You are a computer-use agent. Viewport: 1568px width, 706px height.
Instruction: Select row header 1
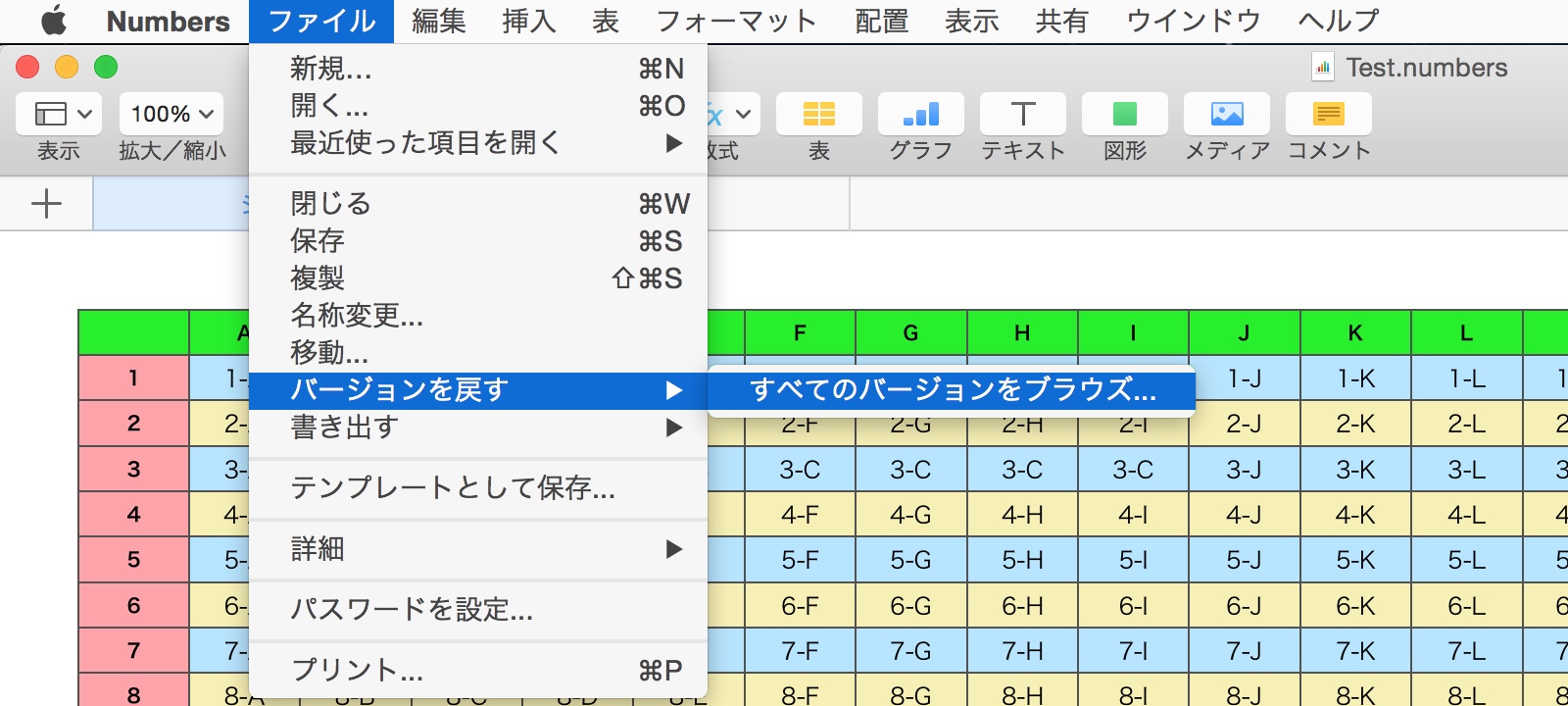tap(133, 378)
